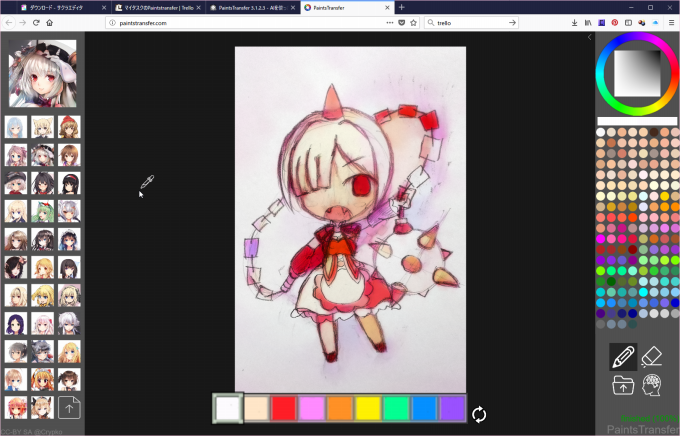Go to the browser home page

[49, 23]
